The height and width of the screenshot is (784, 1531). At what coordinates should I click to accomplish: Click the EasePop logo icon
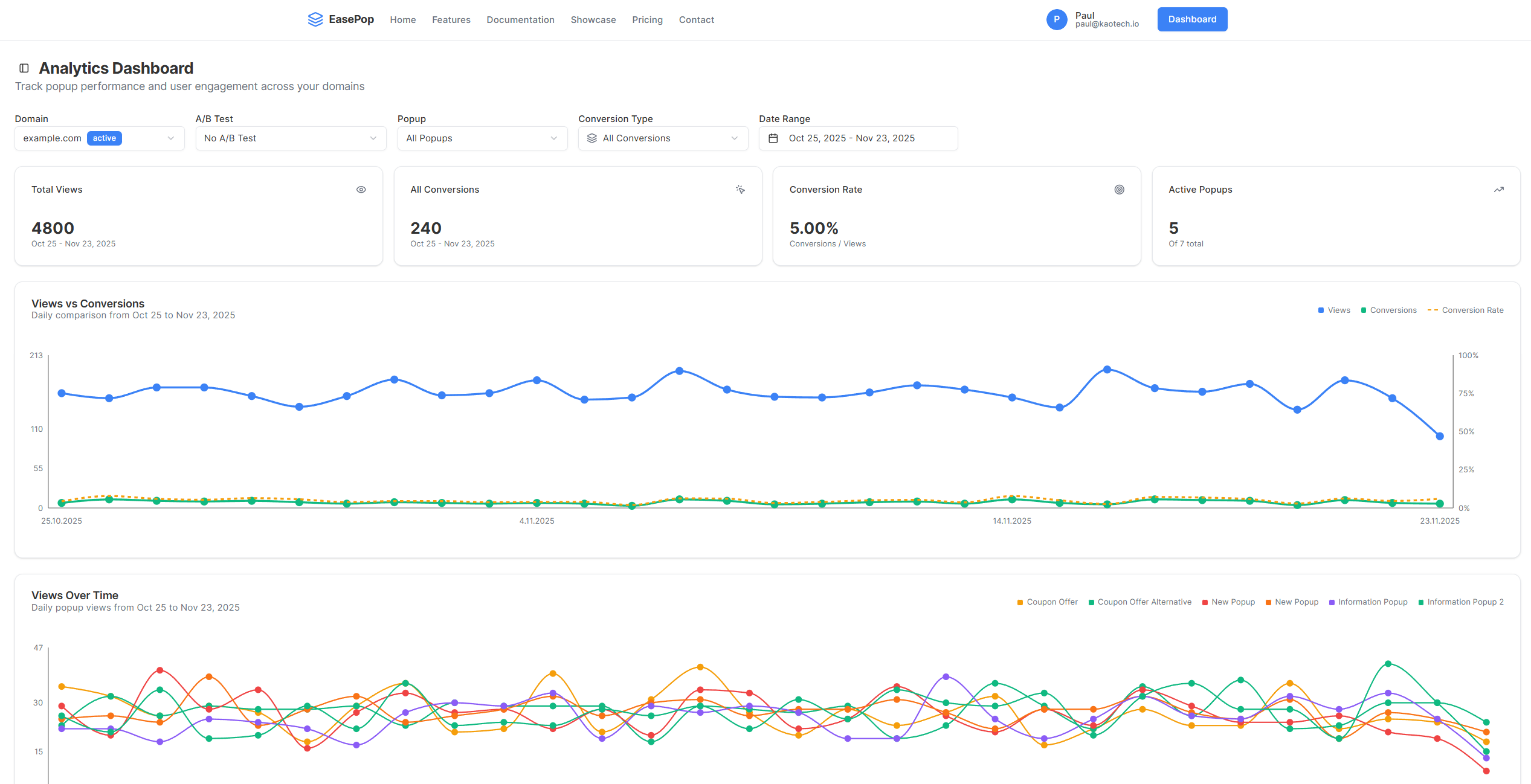315,19
